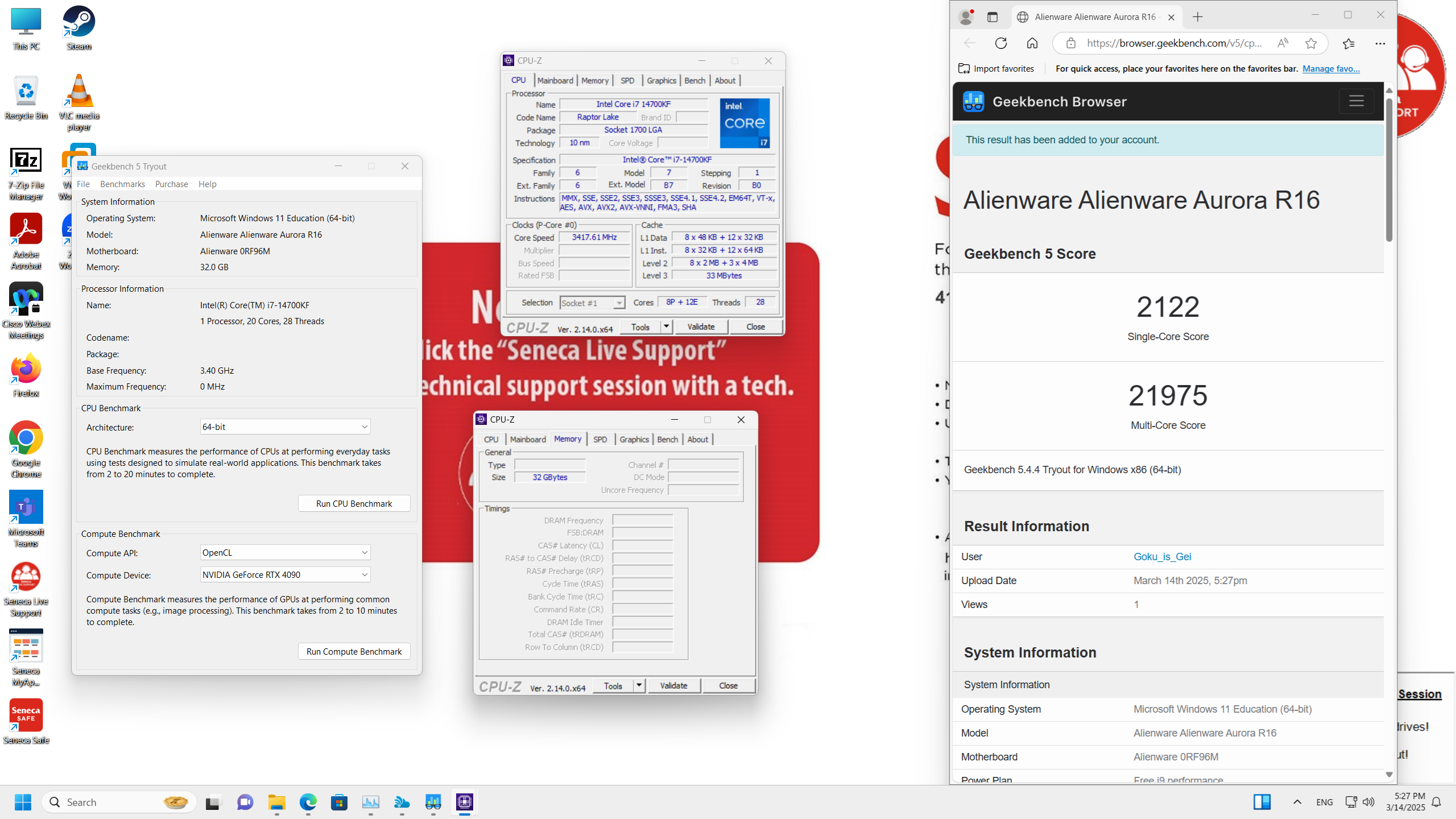The height and width of the screenshot is (819, 1456).
Task: Expand the Compute API OpenCL dropdown
Action: tap(285, 552)
